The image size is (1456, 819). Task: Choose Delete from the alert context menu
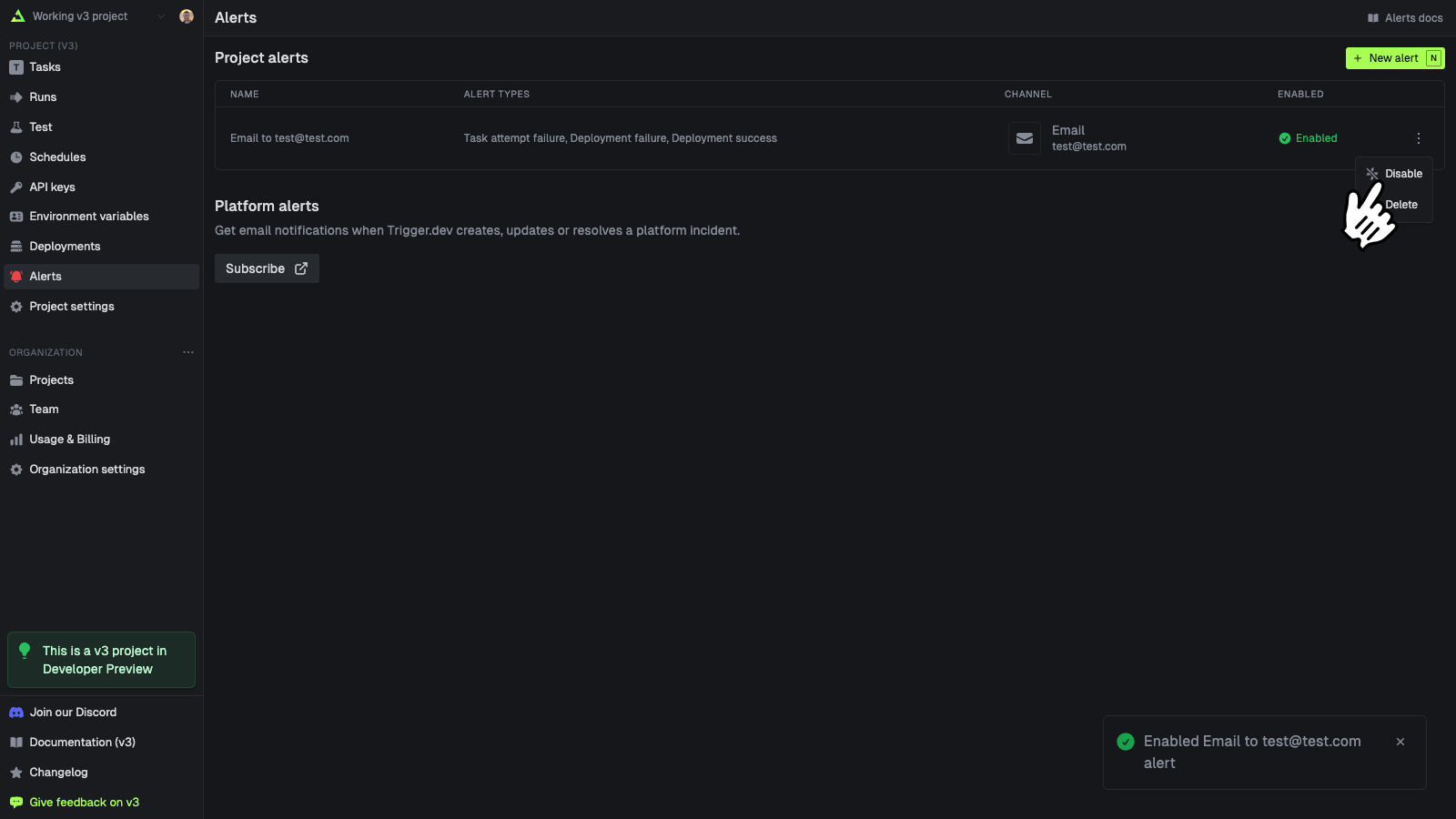coord(1400,205)
